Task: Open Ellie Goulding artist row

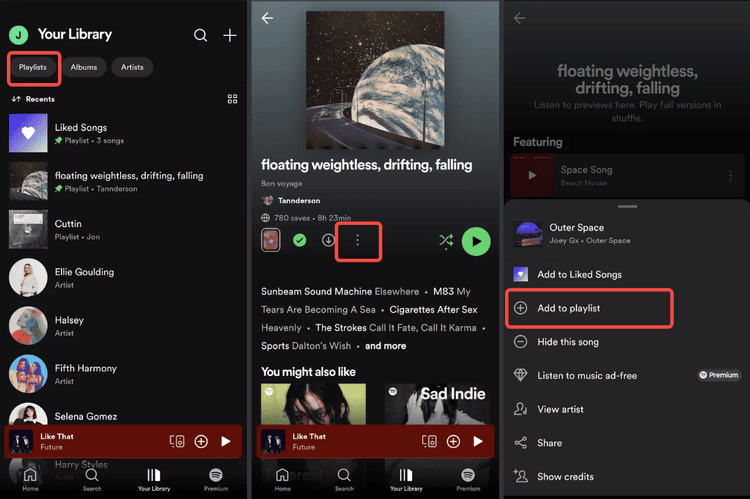Action: 124,277
